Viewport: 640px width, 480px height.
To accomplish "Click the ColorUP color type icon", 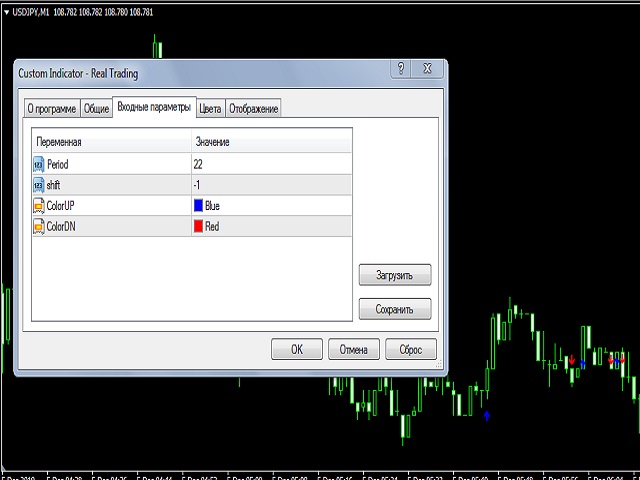I will 39,206.
